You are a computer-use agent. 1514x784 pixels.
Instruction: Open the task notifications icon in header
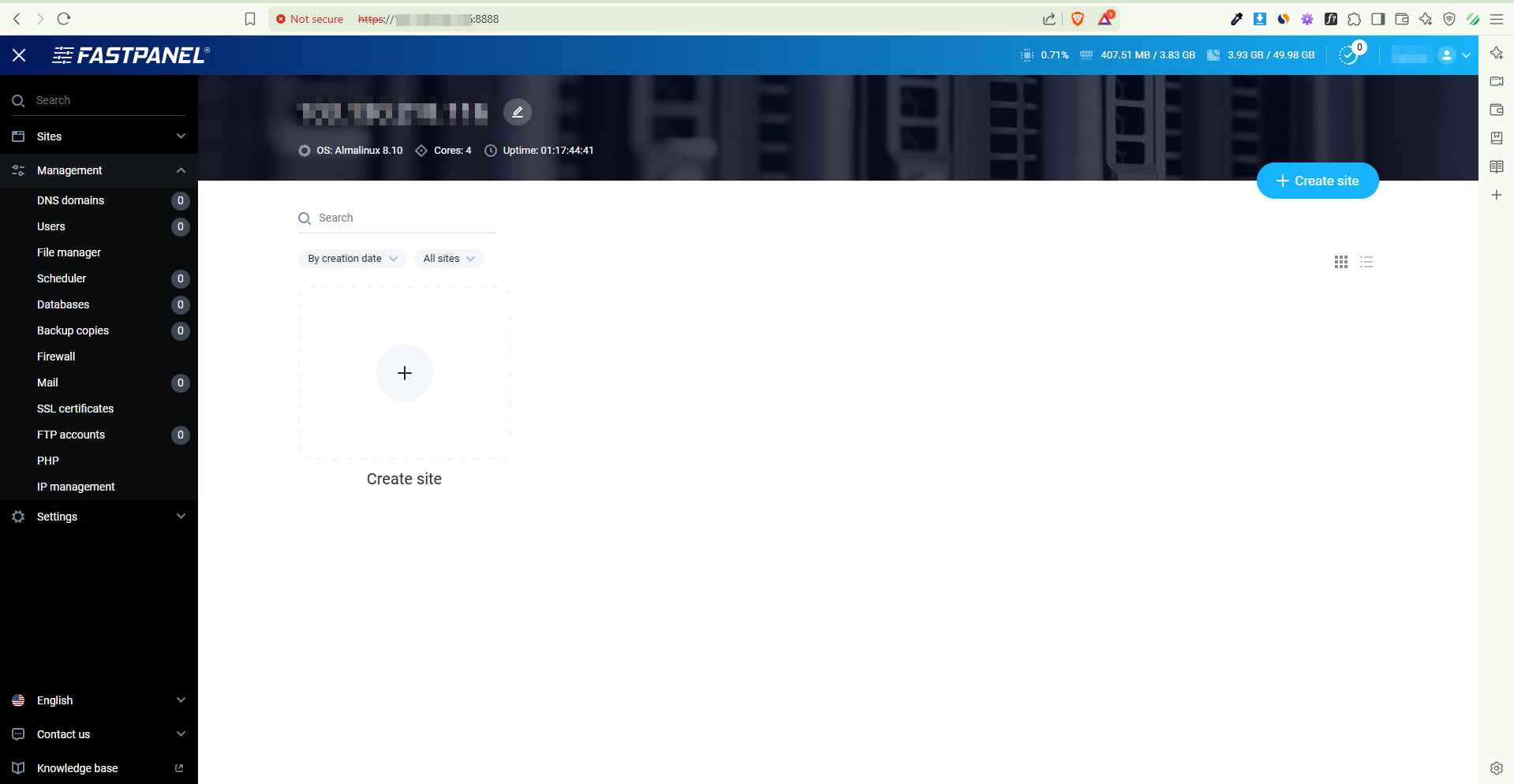point(1349,55)
